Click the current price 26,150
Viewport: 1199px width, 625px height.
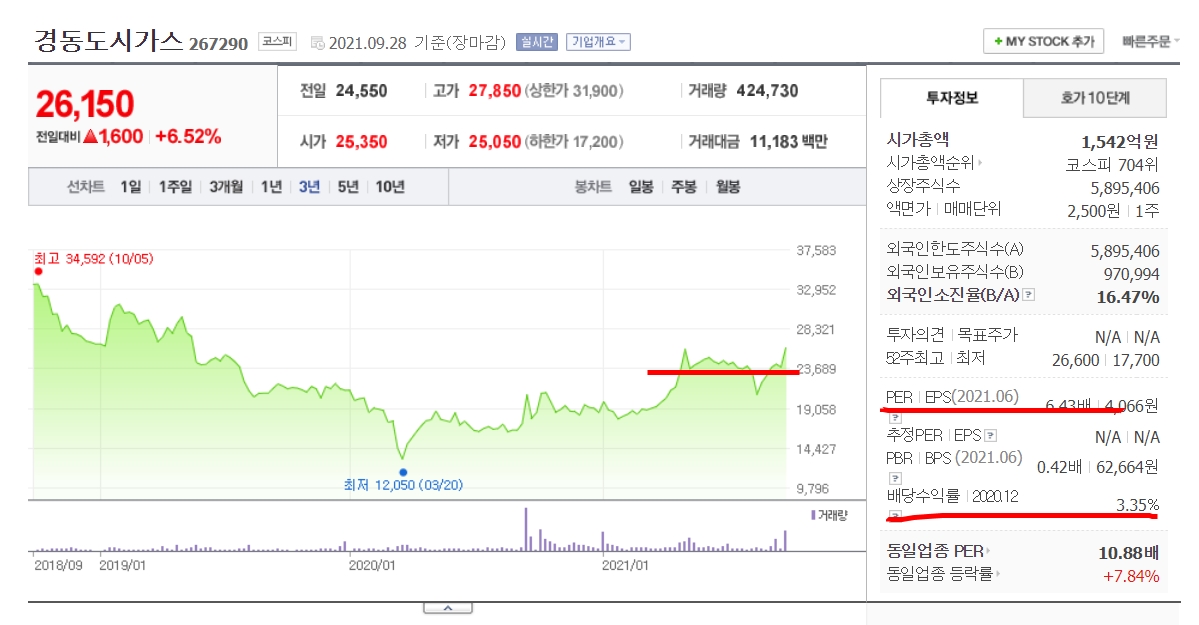pos(85,104)
